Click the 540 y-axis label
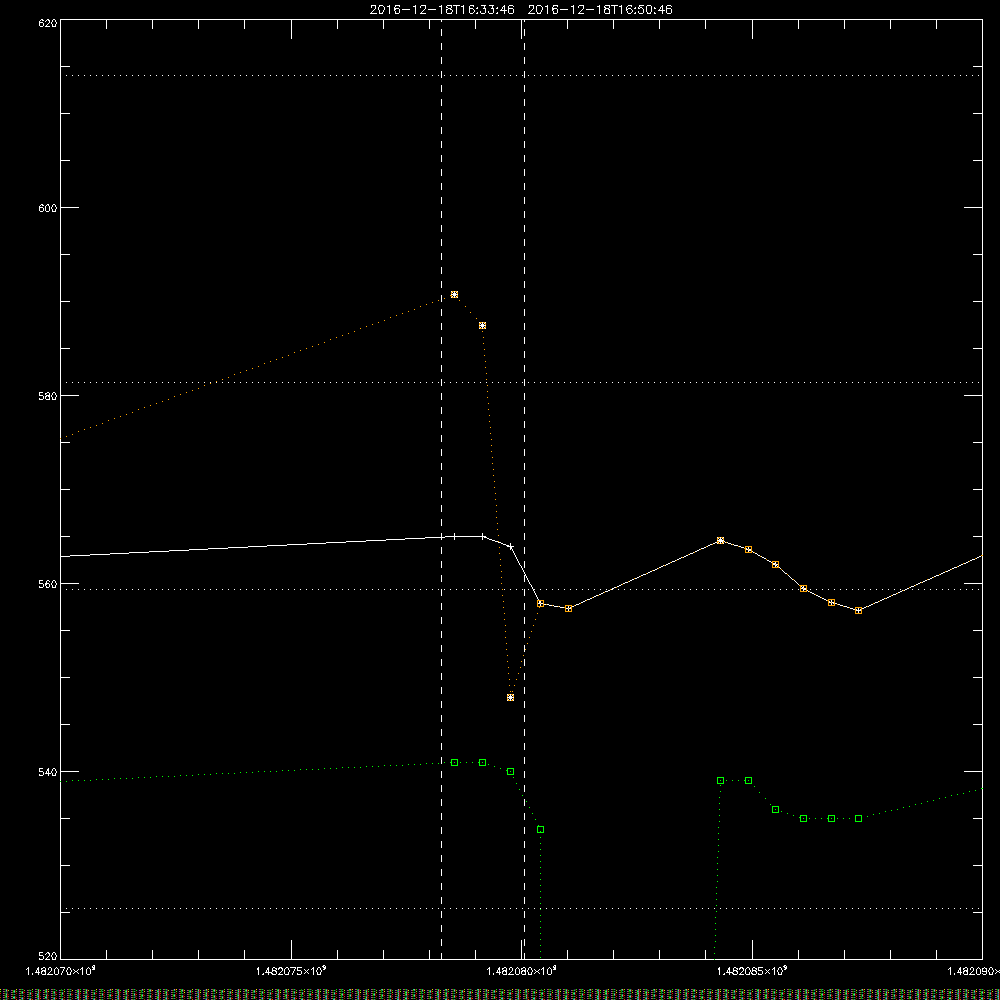1000x1000 pixels. point(48,772)
